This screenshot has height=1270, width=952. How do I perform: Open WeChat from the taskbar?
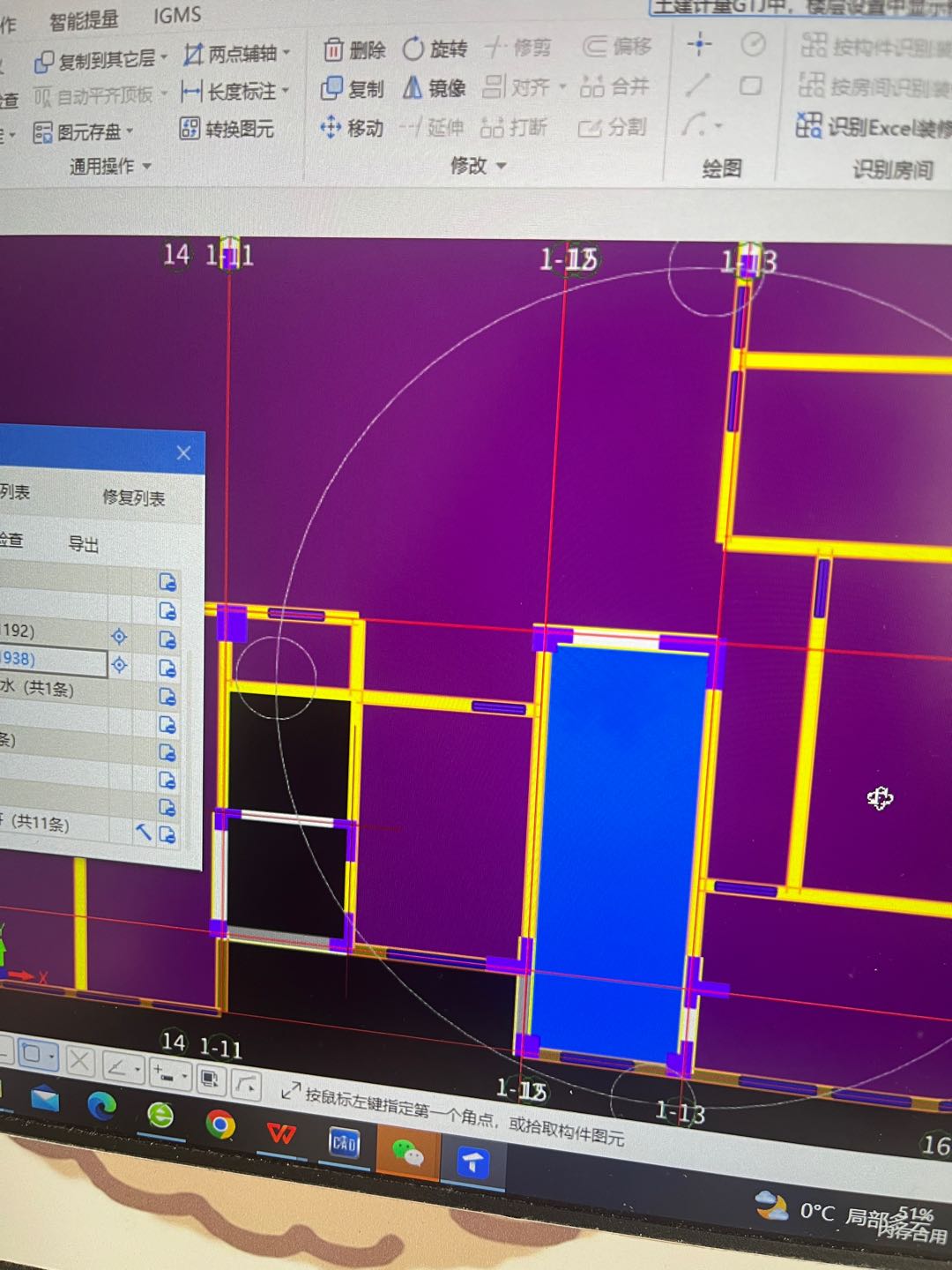pyautogui.click(x=406, y=1153)
